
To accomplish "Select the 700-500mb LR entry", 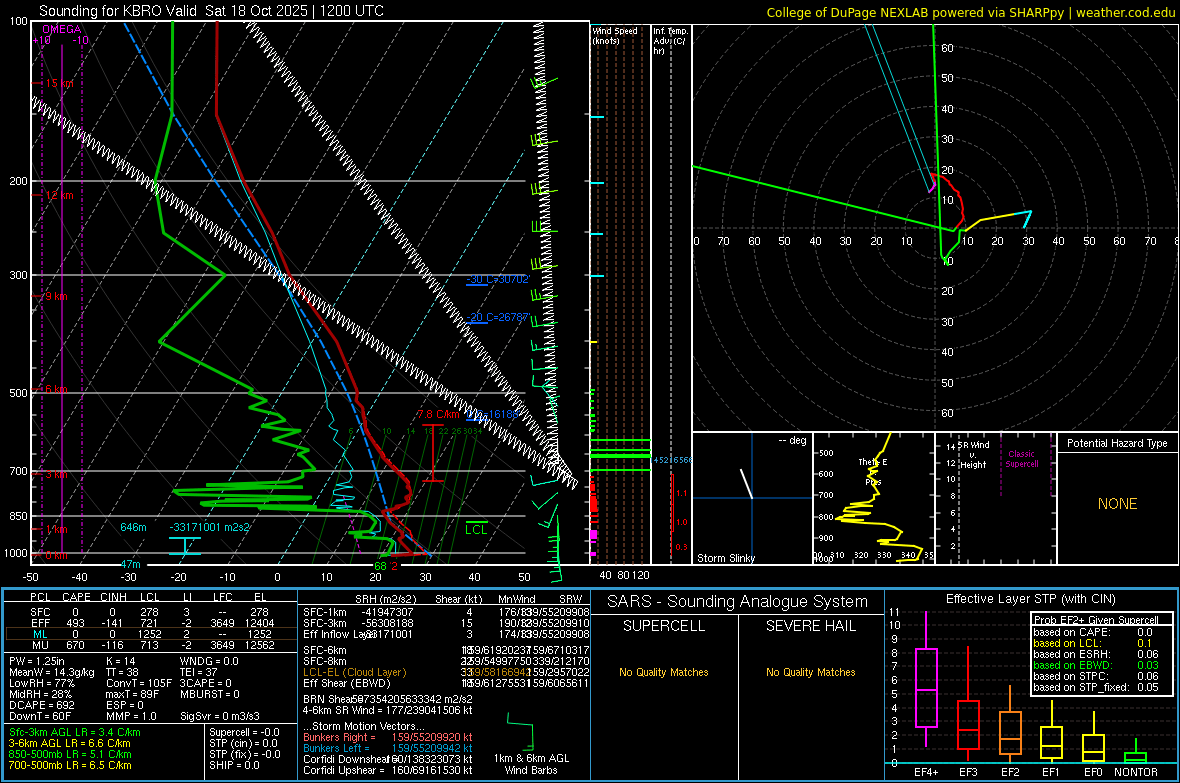I will coord(70,765).
